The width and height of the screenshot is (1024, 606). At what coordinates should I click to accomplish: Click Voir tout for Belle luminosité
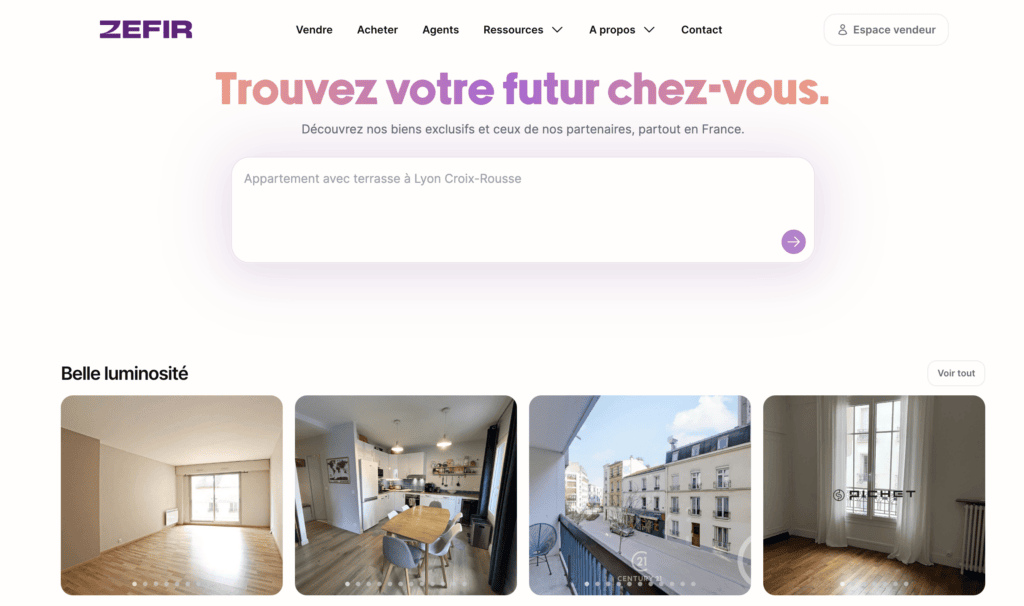[x=956, y=373]
